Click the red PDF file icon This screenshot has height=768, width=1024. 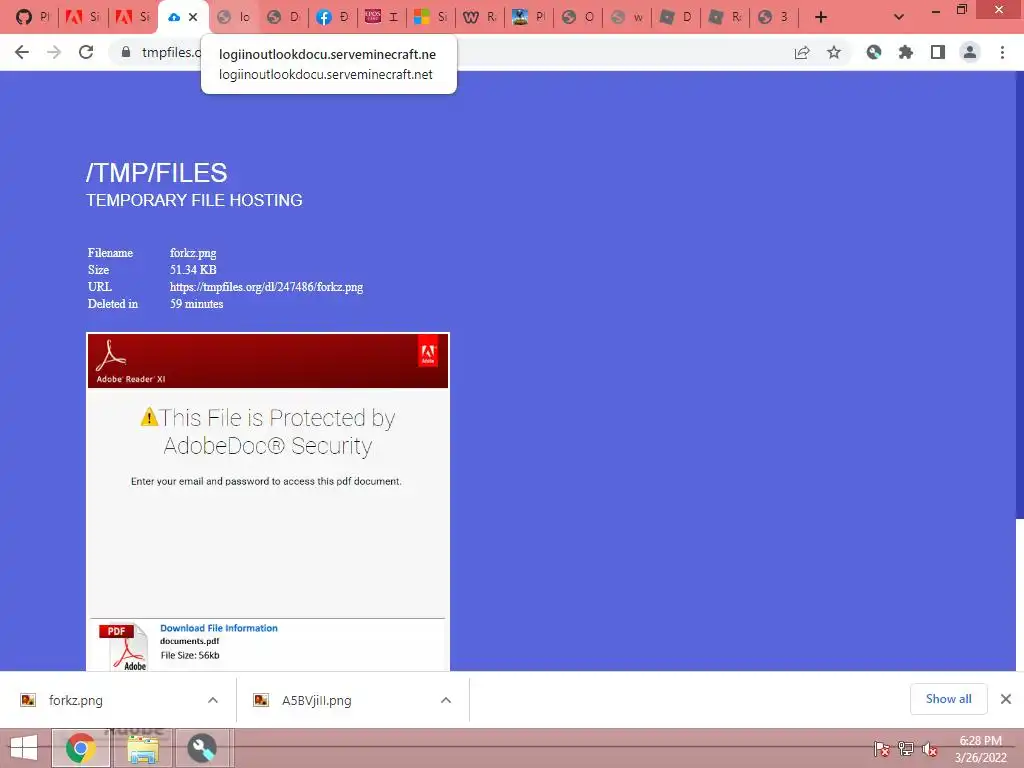click(124, 647)
